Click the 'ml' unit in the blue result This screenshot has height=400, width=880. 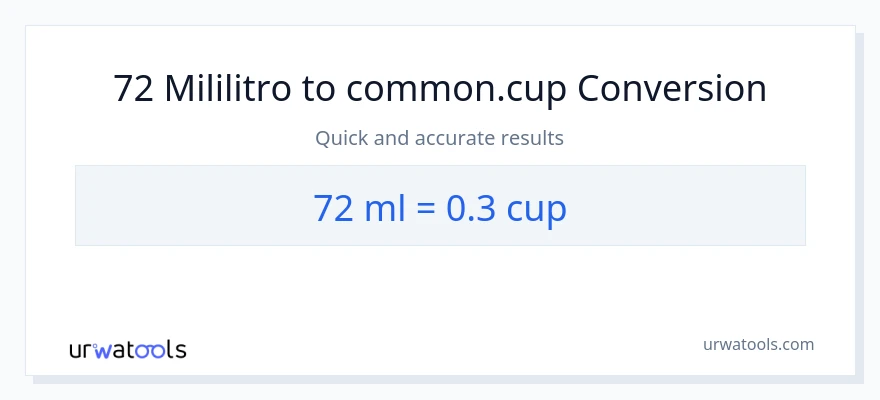click(375, 207)
